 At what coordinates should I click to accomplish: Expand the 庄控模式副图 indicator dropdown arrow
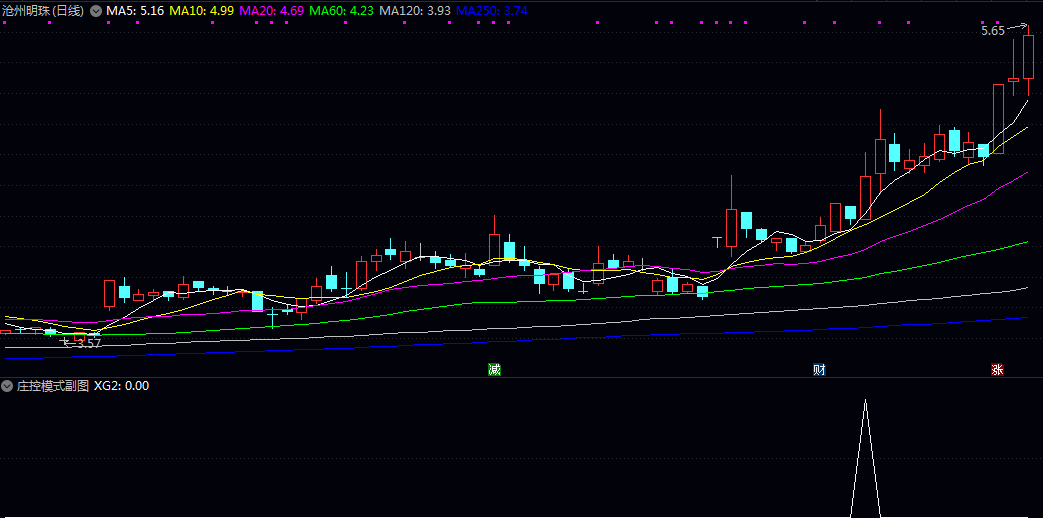click(x=7, y=385)
